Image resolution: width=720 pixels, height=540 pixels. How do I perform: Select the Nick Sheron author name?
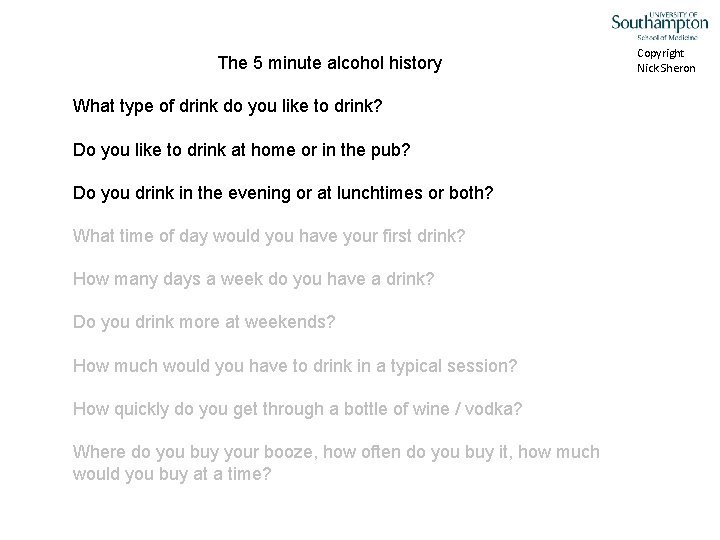coord(666,67)
